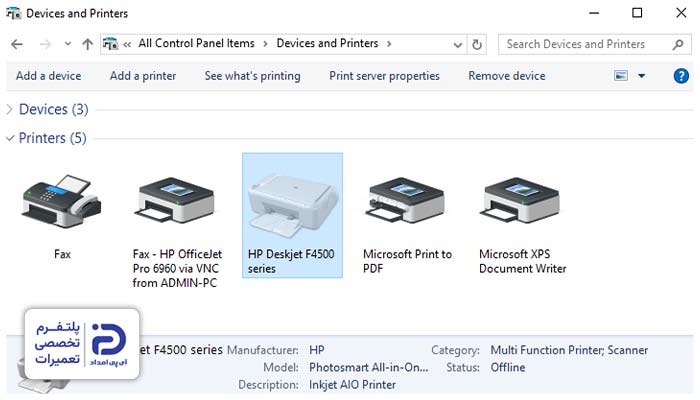The height and width of the screenshot is (400, 700).
Task: Open recent locations dropdown chevron
Action: [67, 44]
